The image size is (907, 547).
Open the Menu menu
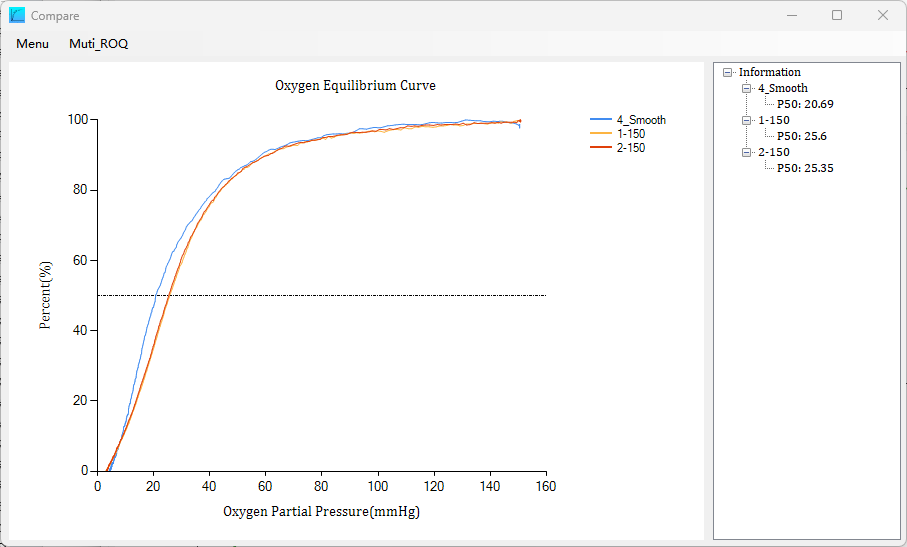[32, 44]
